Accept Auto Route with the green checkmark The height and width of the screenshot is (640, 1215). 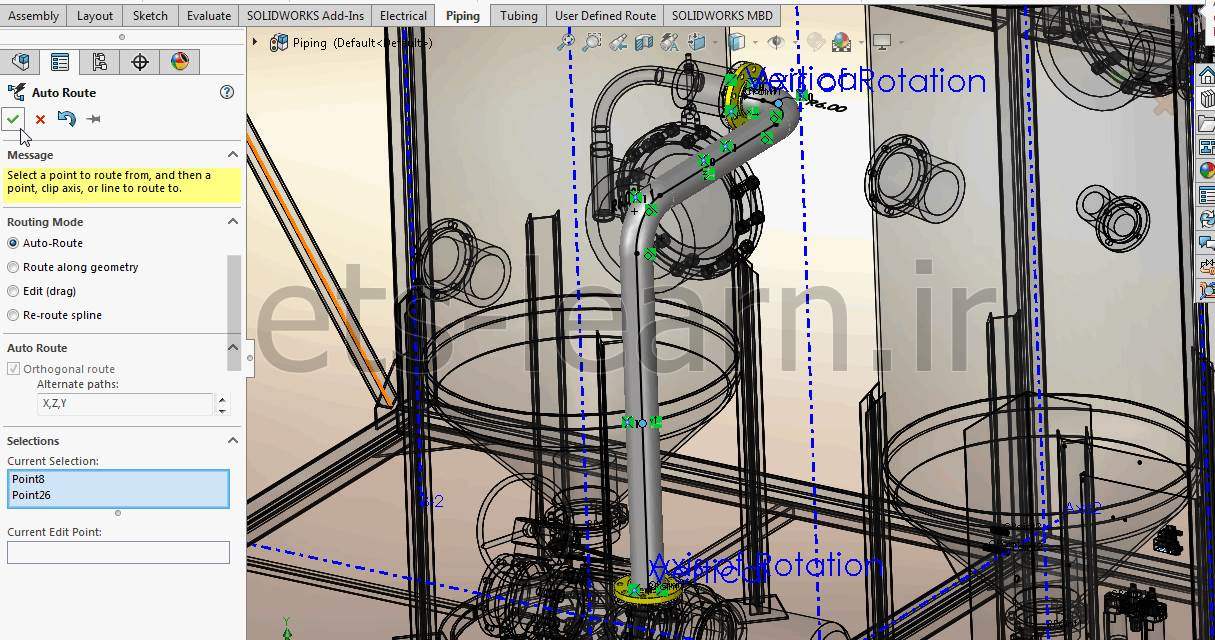click(x=13, y=119)
